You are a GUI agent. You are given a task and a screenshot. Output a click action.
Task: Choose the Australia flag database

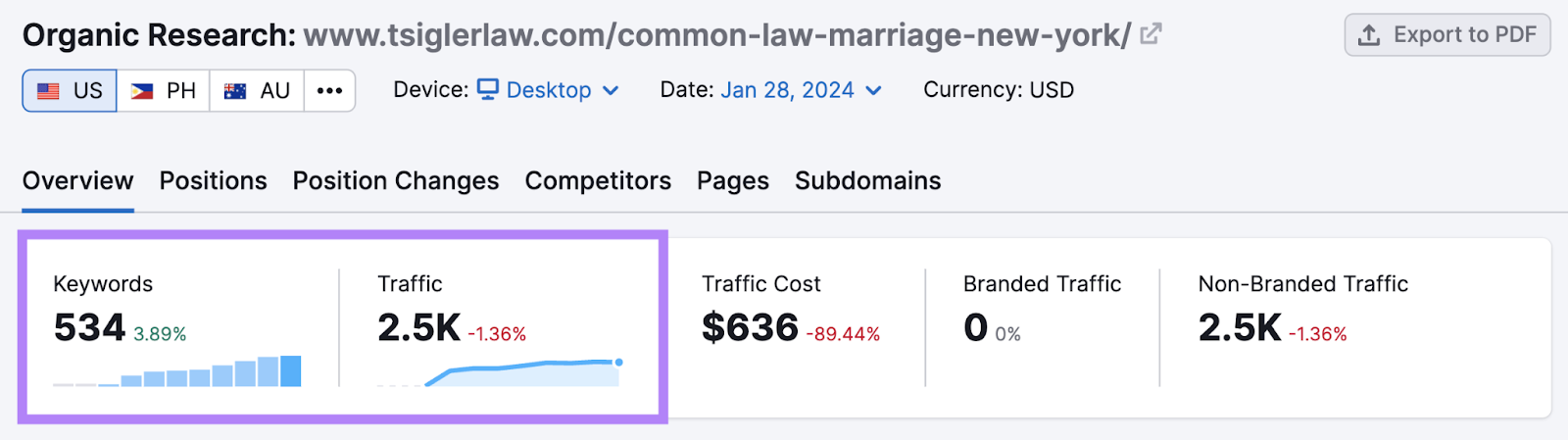point(257,91)
